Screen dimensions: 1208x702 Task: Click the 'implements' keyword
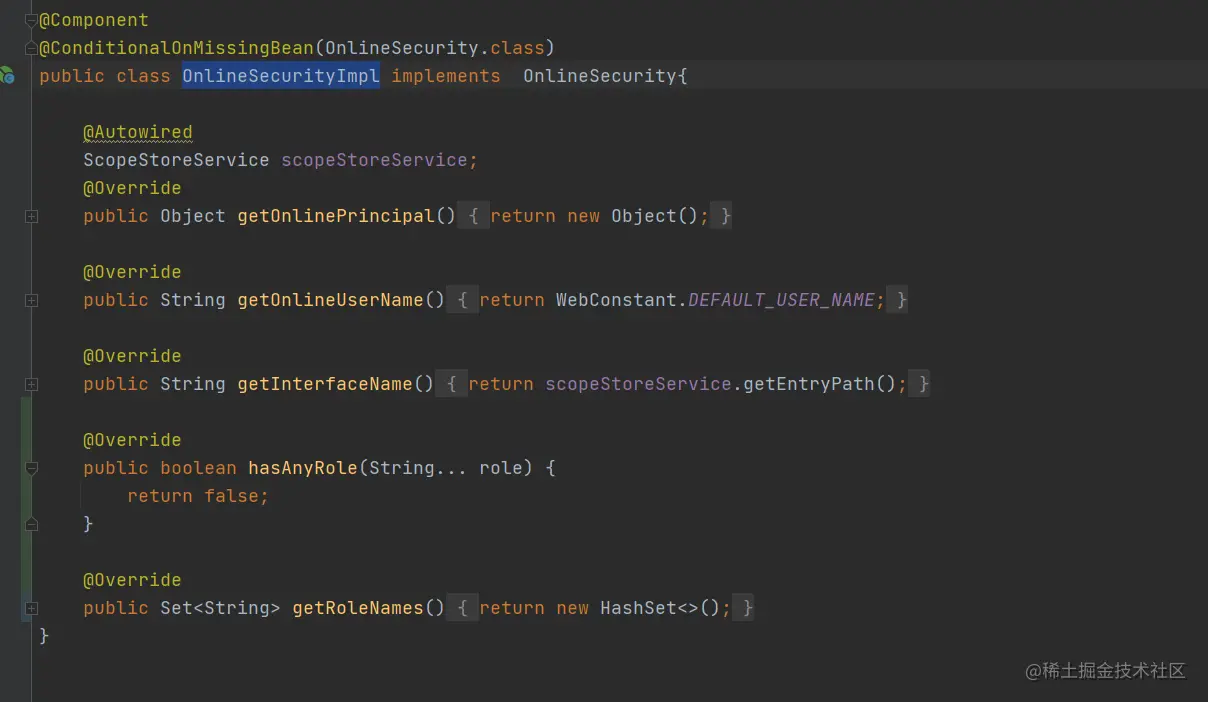[x=446, y=76]
